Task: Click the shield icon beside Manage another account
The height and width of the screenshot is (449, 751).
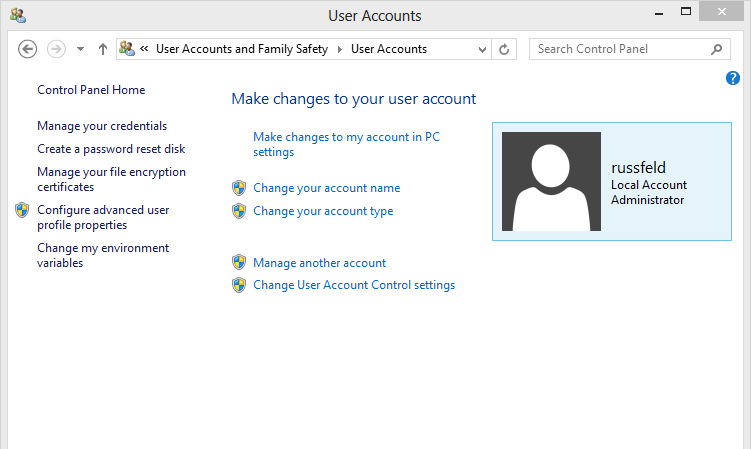Action: pyautogui.click(x=239, y=263)
